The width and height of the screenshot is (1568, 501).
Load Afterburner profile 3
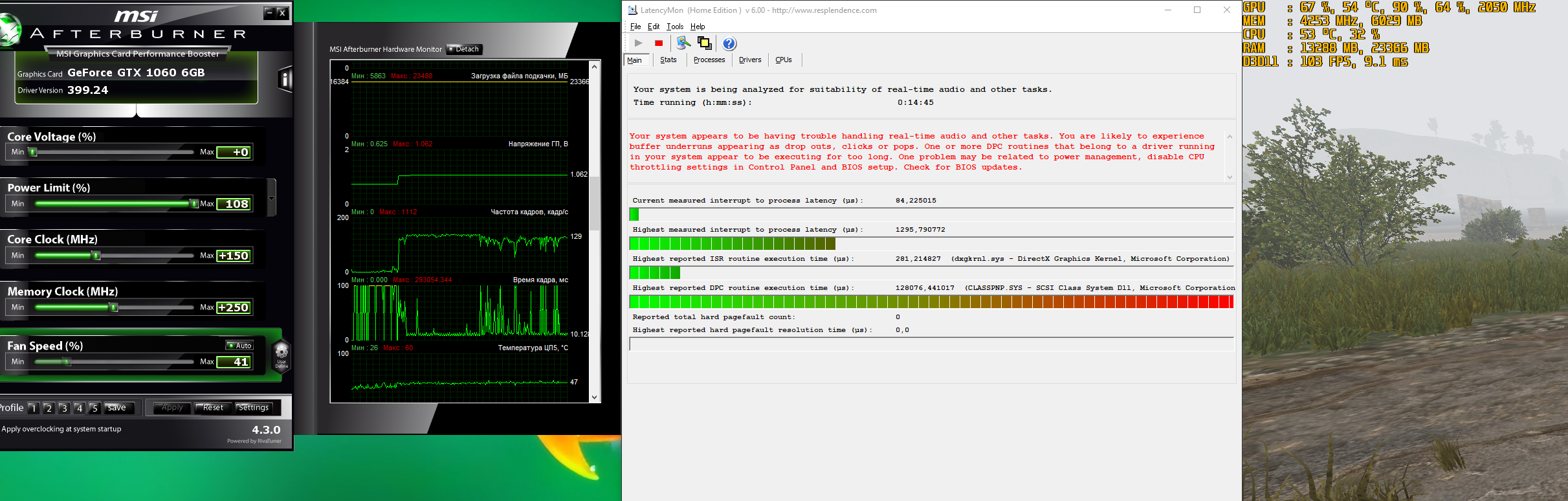click(64, 408)
